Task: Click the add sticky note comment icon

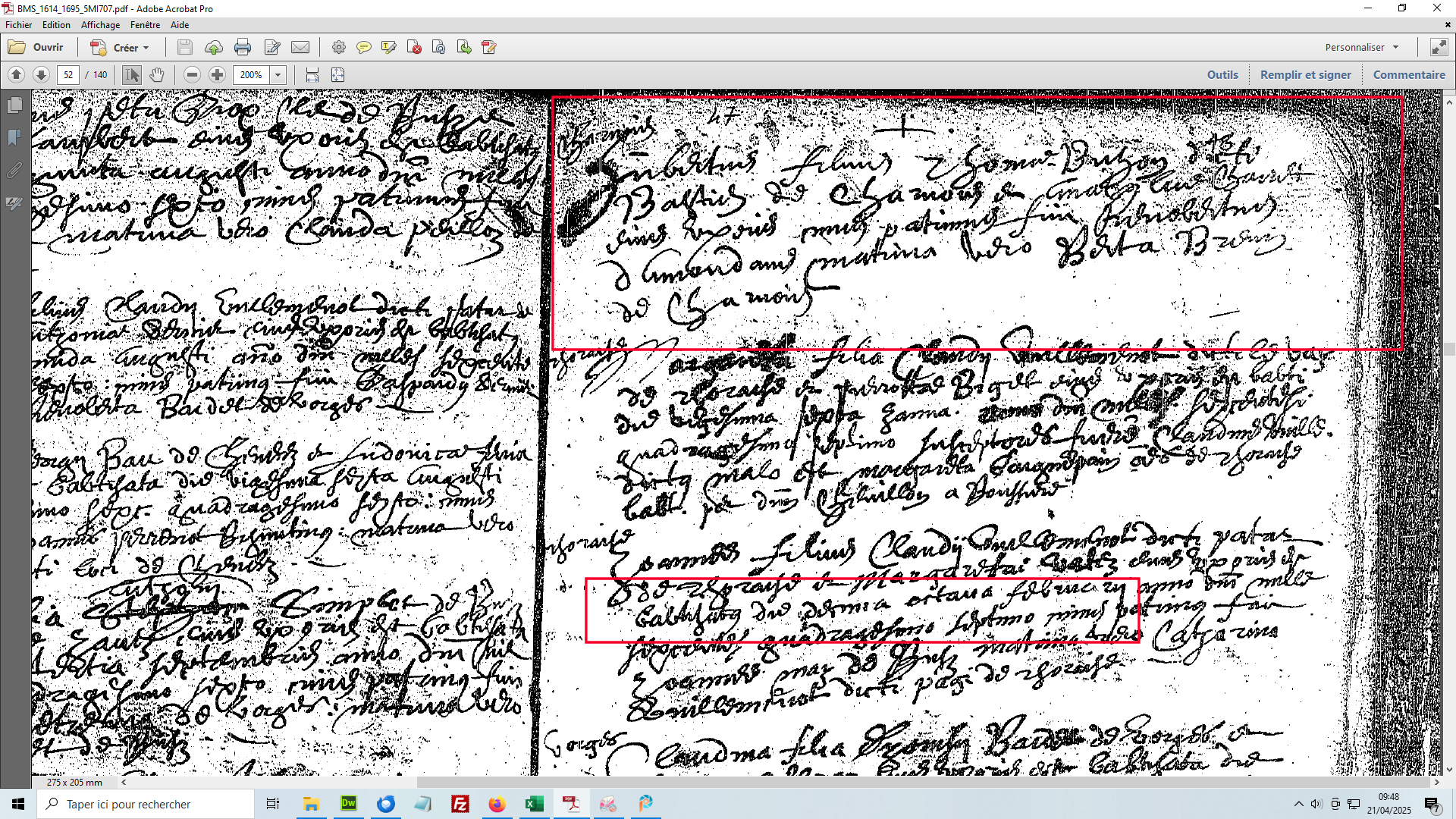Action: 364,48
